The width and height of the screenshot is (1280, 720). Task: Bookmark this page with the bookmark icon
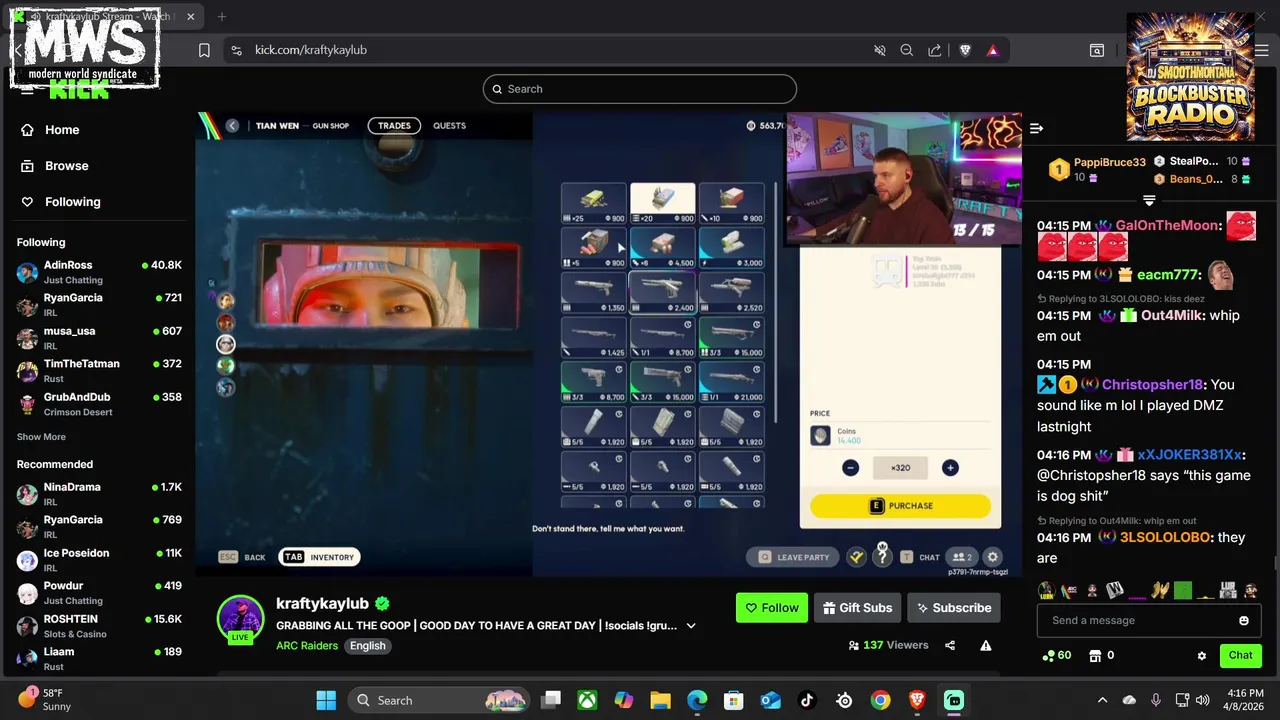tap(204, 50)
